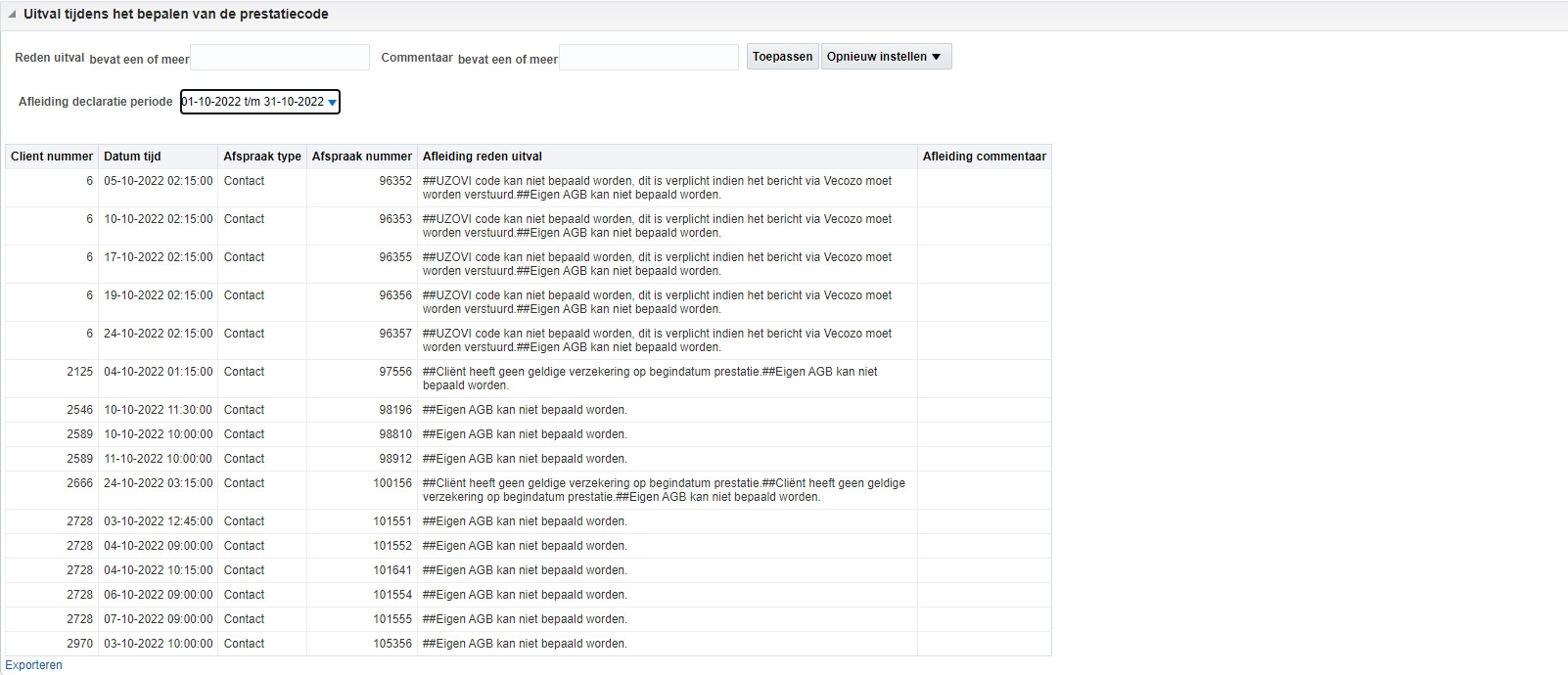Sort by Afleiding commentaar column header

point(985,157)
